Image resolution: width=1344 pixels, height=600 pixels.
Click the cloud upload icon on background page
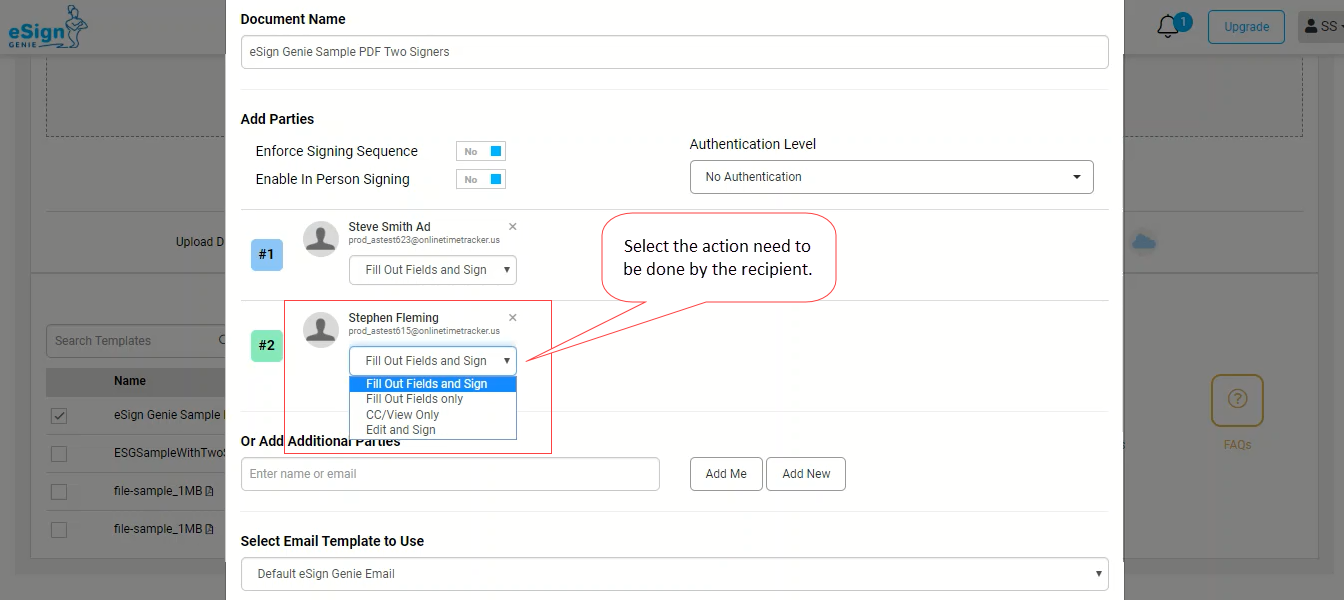coord(1144,242)
